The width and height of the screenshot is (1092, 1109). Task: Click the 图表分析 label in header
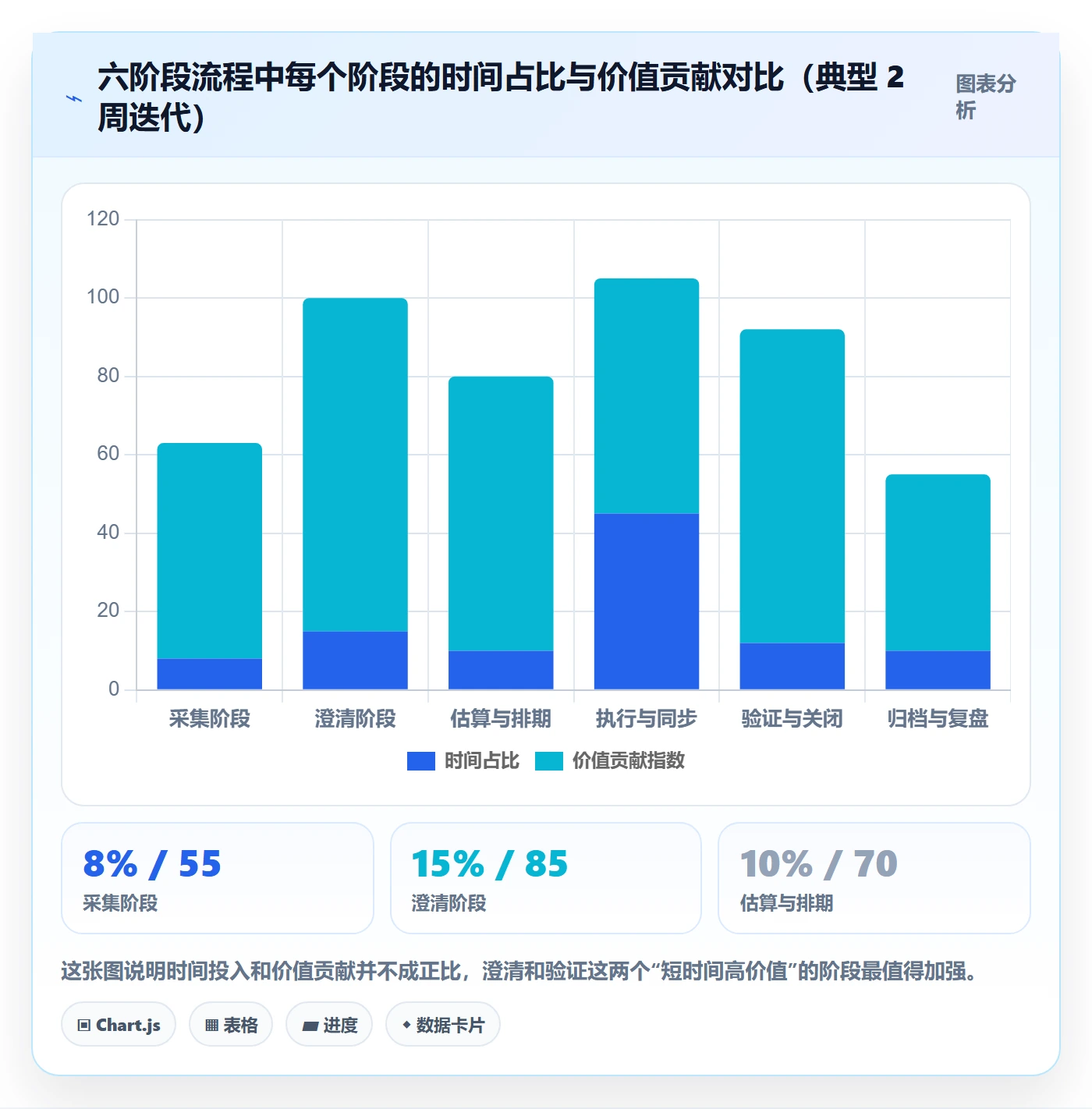986,97
